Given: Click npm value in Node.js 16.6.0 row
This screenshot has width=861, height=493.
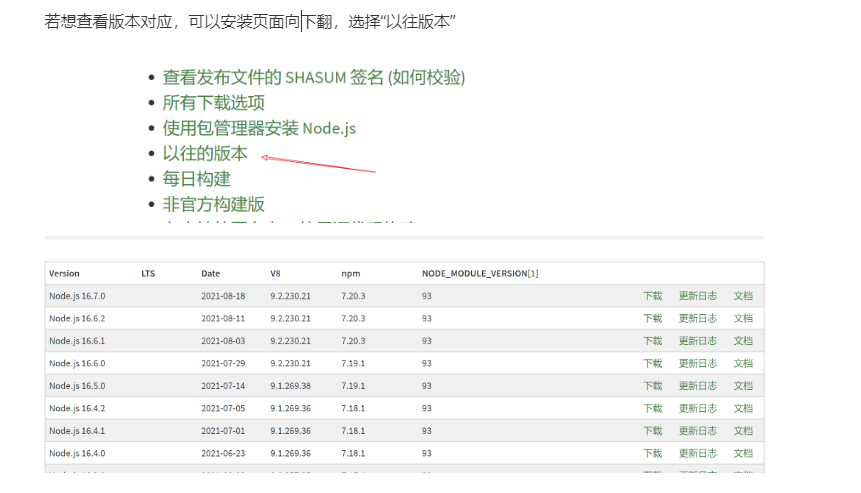Looking at the screenshot, I should [x=353, y=363].
